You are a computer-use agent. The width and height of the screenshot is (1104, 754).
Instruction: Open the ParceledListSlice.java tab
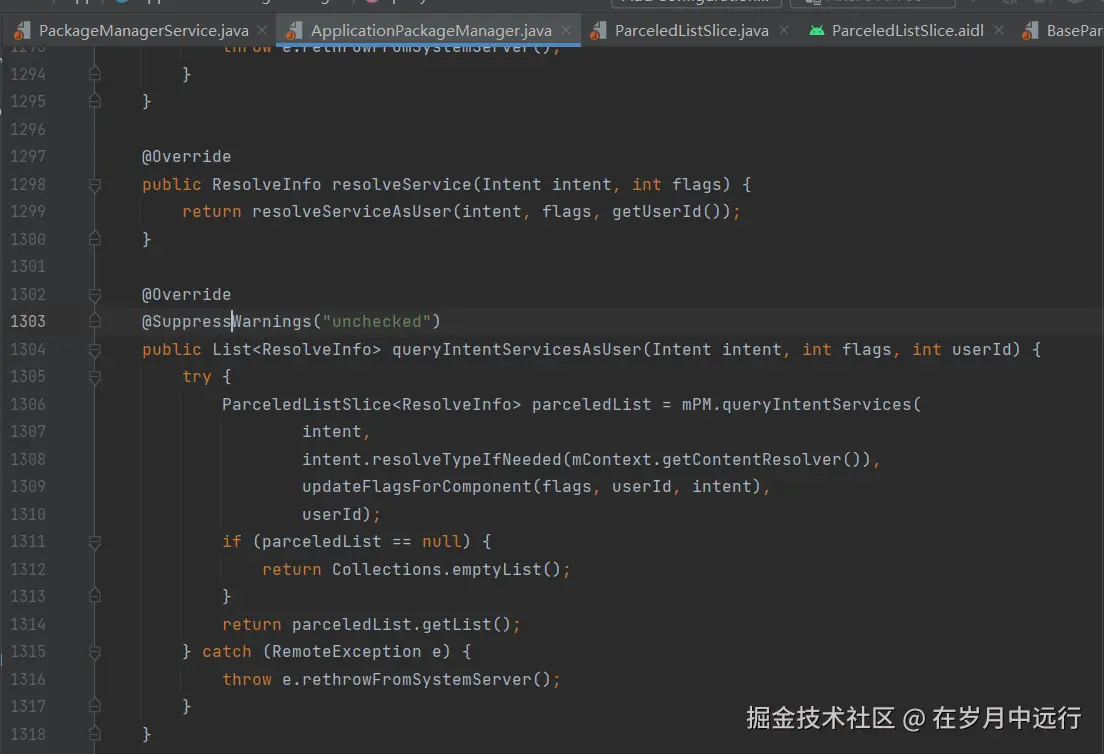click(691, 30)
